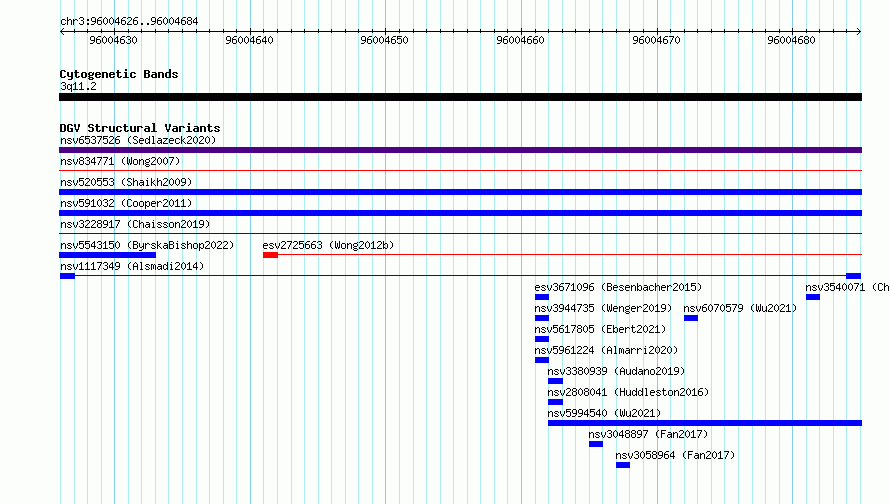The image size is (890, 504).
Task: Open nsv3048897 (Fan2017) variant label
Action: coord(648,434)
